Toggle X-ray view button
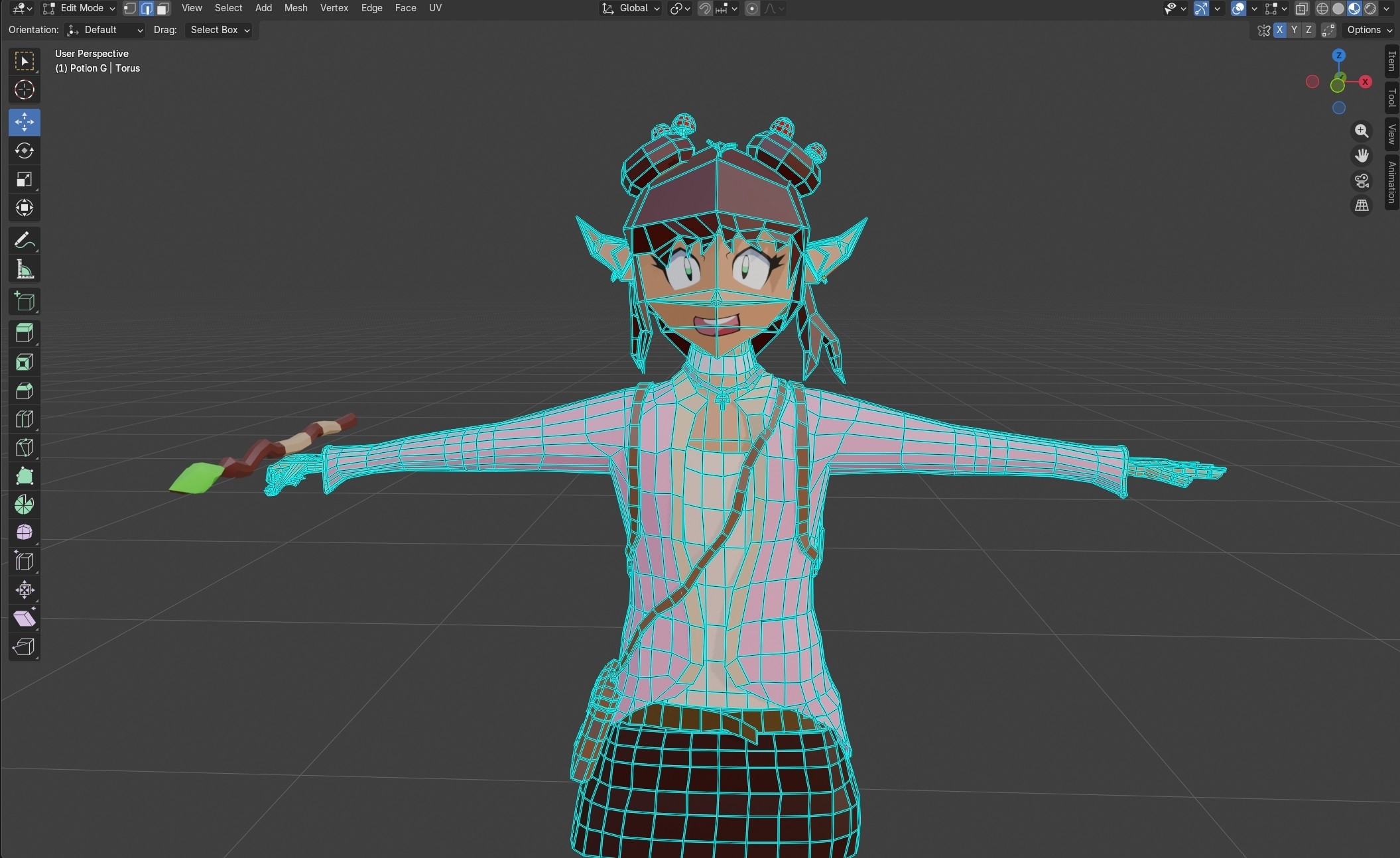The height and width of the screenshot is (858, 1400). point(1301,9)
